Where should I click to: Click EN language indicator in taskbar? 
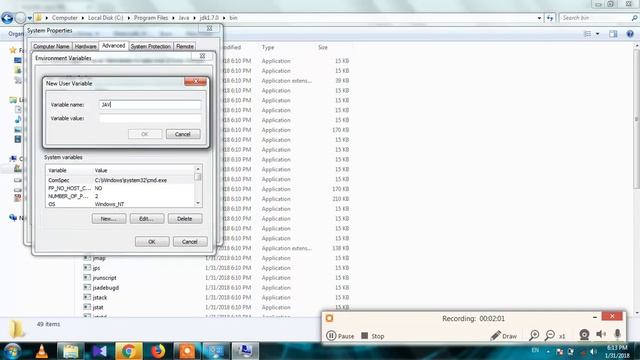coord(535,350)
